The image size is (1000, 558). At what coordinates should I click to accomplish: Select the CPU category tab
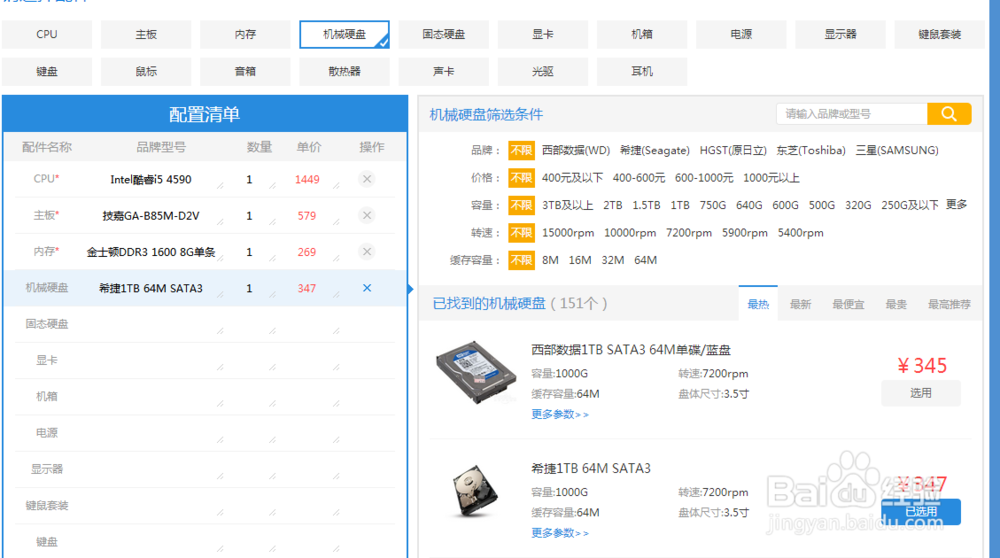click(47, 34)
